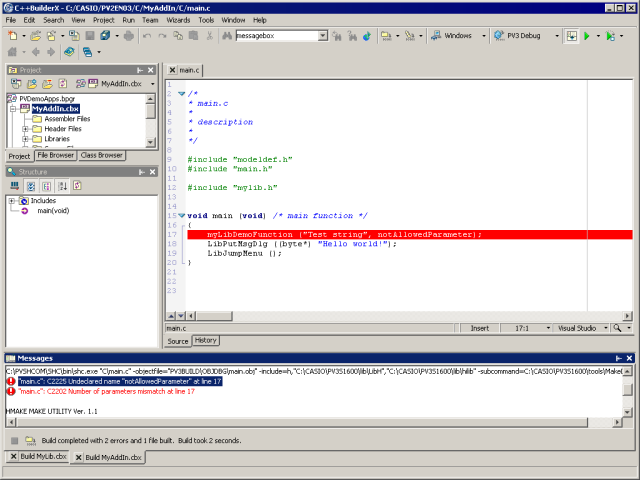Image resolution: width=640 pixels, height=480 pixels.
Task: Open the Run arrow dropdown
Action: pyautogui.click(x=598, y=36)
